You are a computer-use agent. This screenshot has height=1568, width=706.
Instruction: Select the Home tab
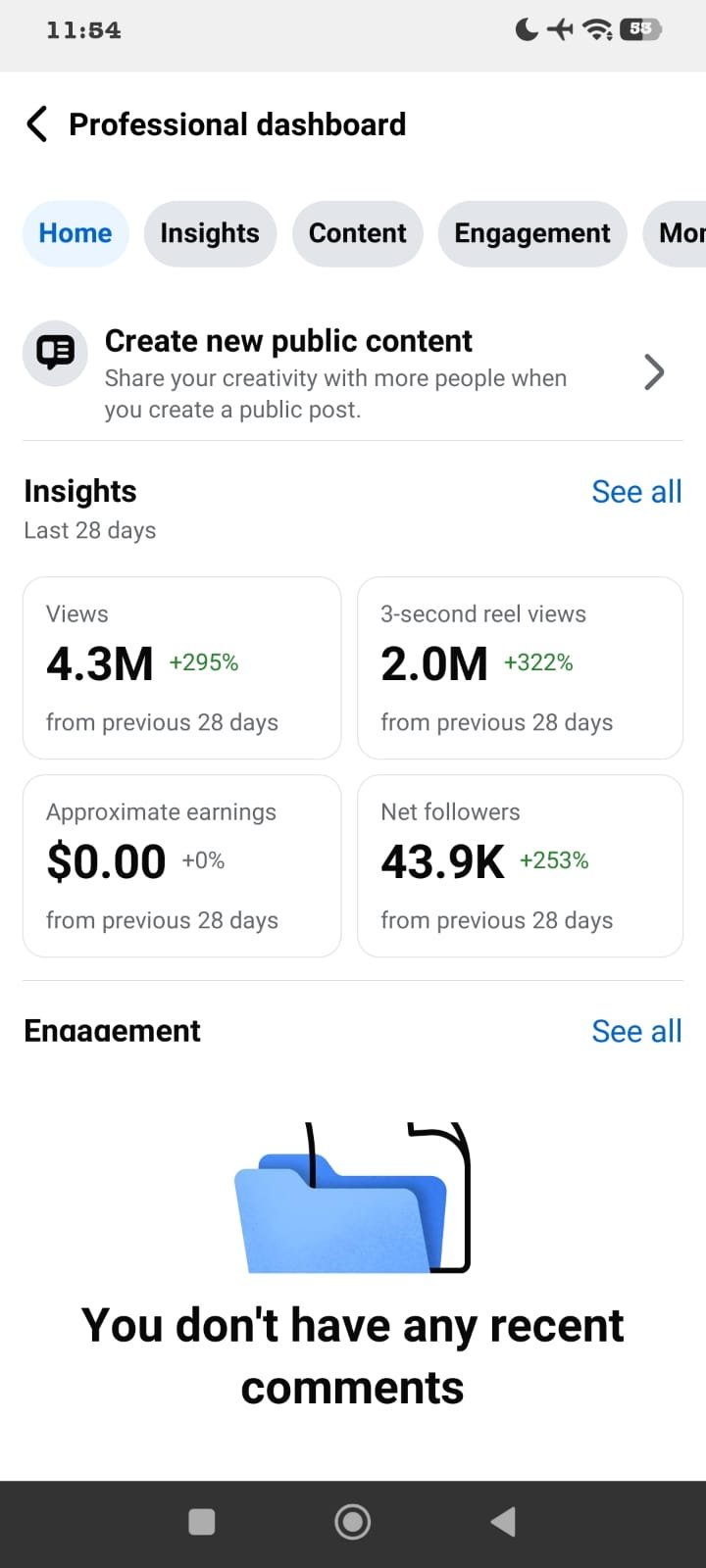(76, 233)
